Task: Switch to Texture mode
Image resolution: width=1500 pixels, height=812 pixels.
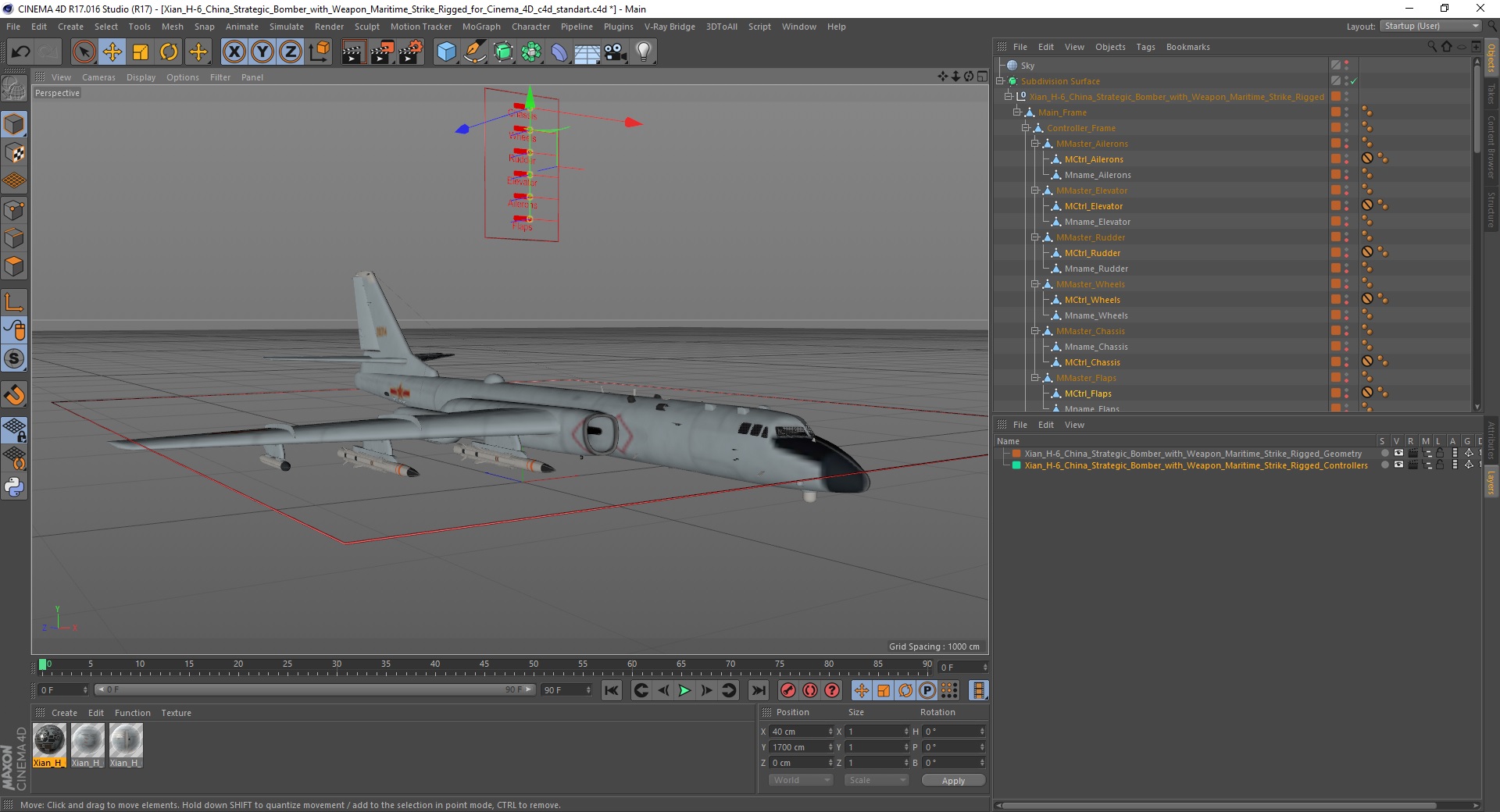Action: point(14,153)
